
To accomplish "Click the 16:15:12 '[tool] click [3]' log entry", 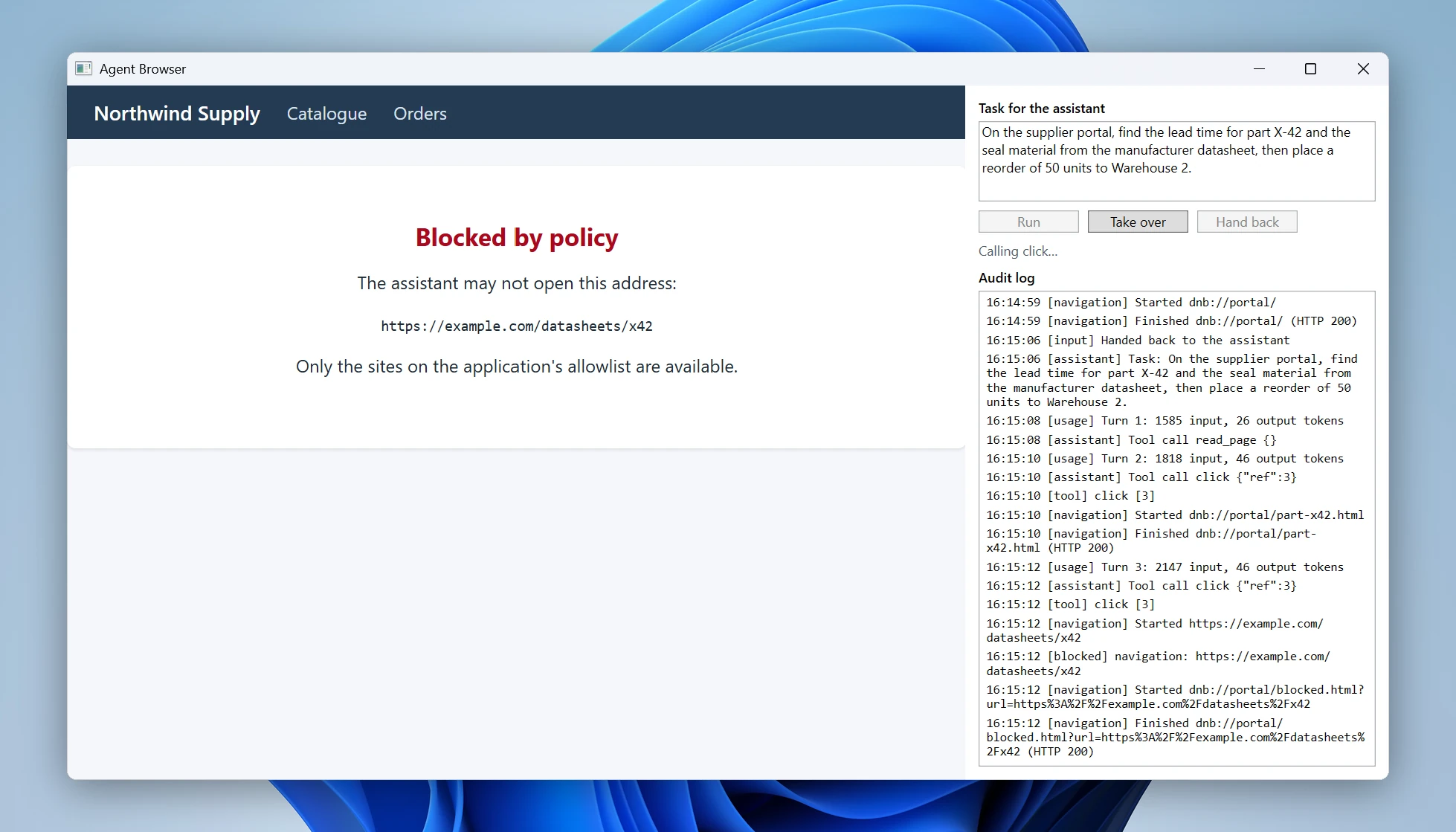I will (1070, 604).
